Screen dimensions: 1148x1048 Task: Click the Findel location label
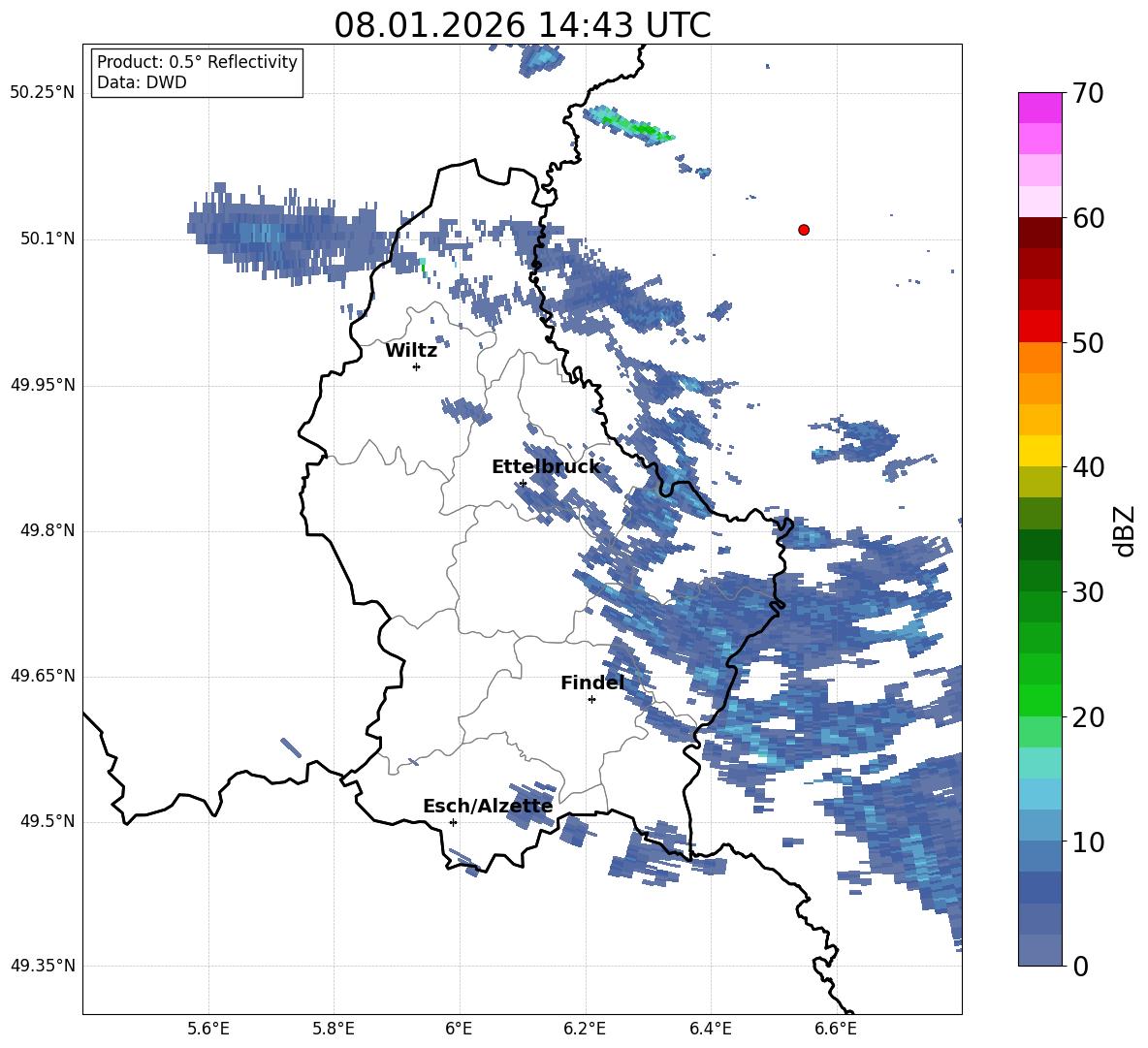click(592, 683)
